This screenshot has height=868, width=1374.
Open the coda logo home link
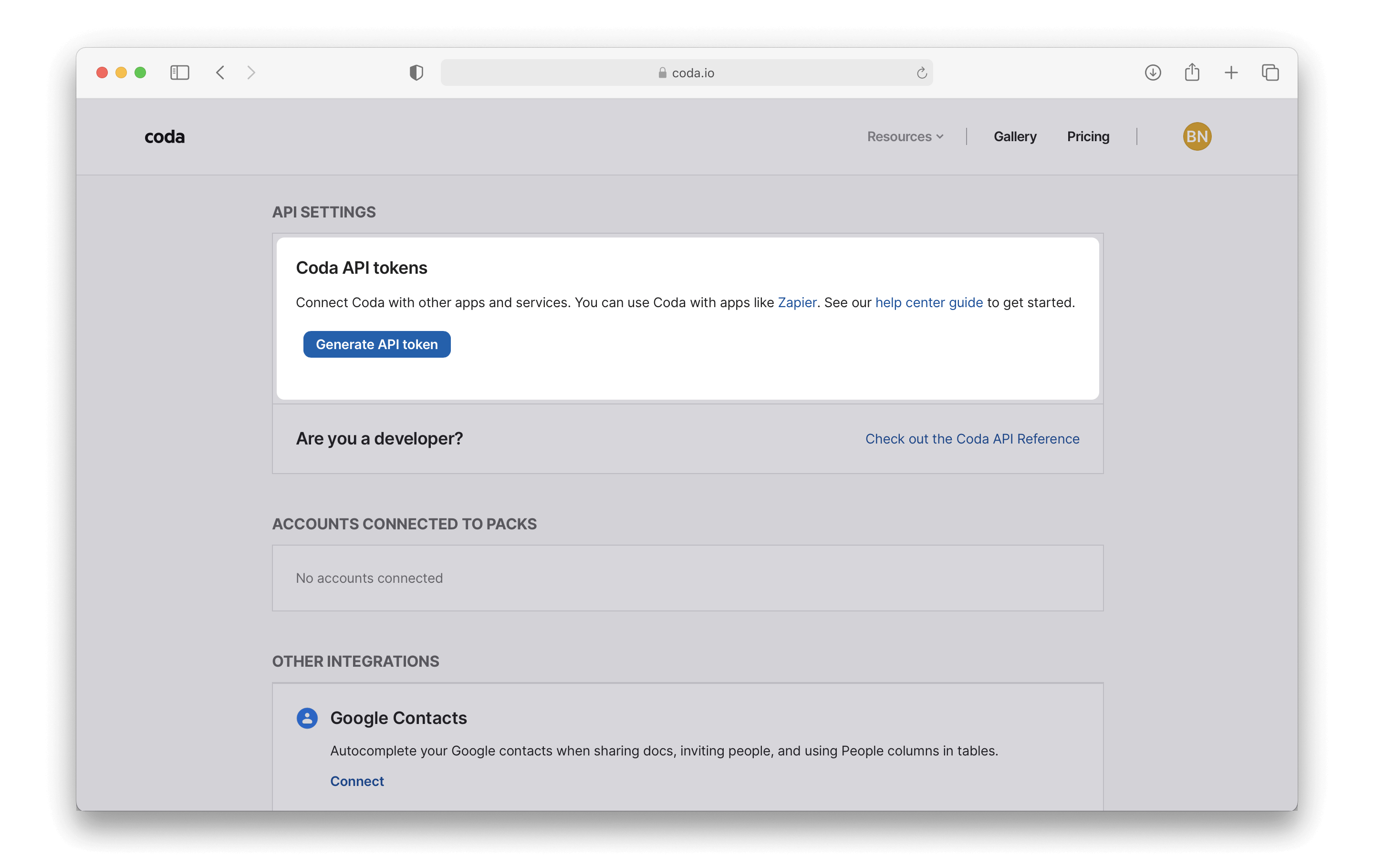click(164, 137)
